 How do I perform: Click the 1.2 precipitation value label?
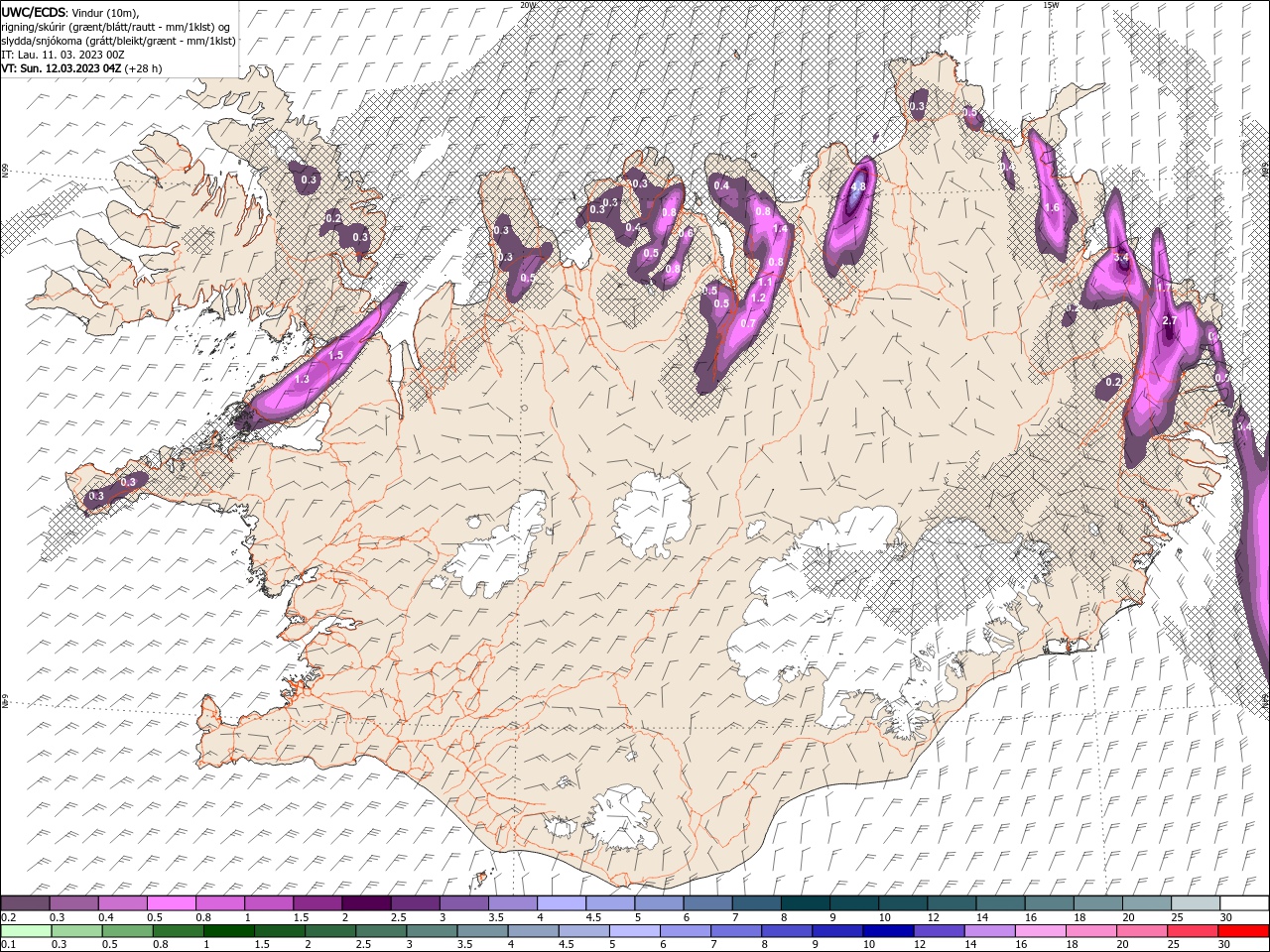click(x=758, y=297)
